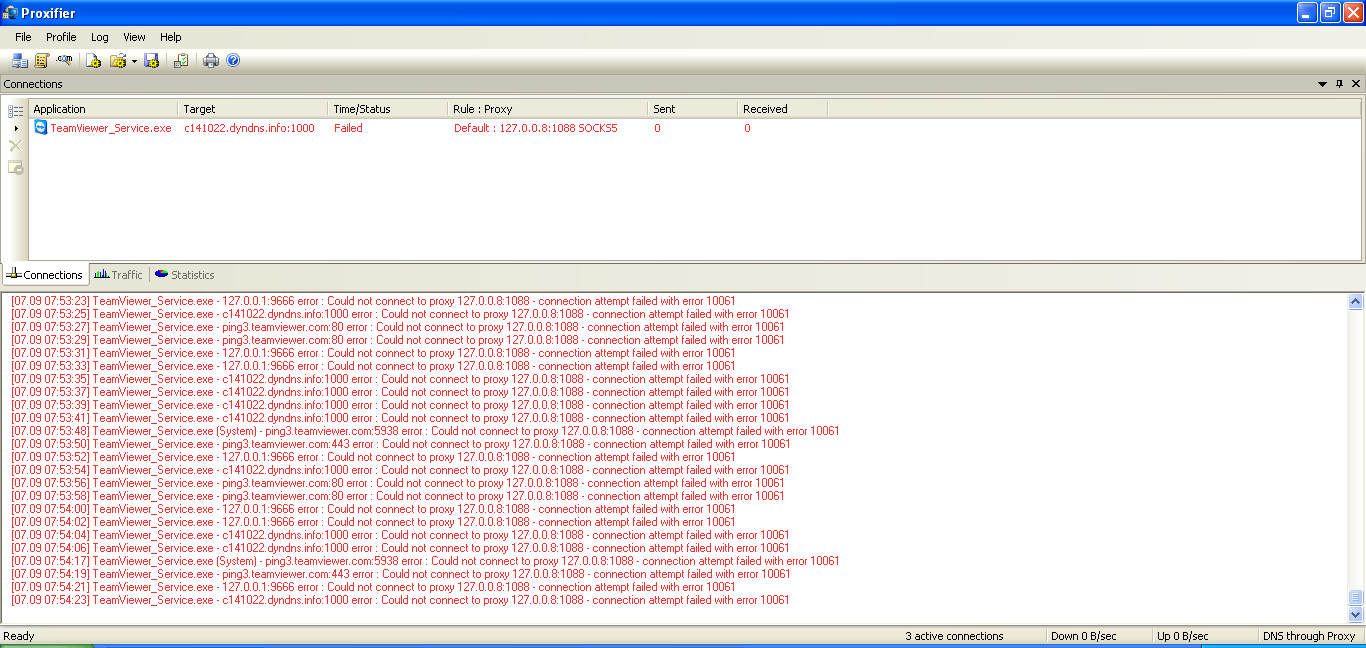Close the Connections panel with X
The width and height of the screenshot is (1366, 648).
coord(1356,84)
